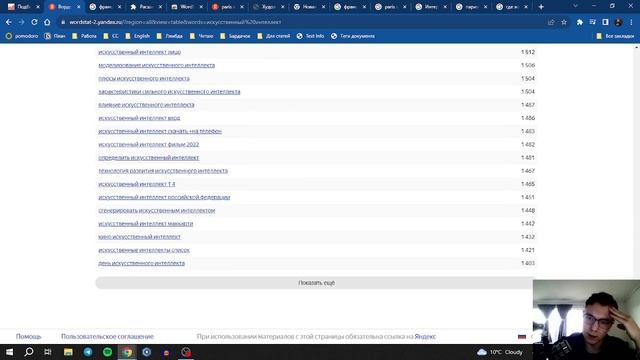The image size is (640, 360).
Task: Open the browser home page
Action: coord(47,22)
